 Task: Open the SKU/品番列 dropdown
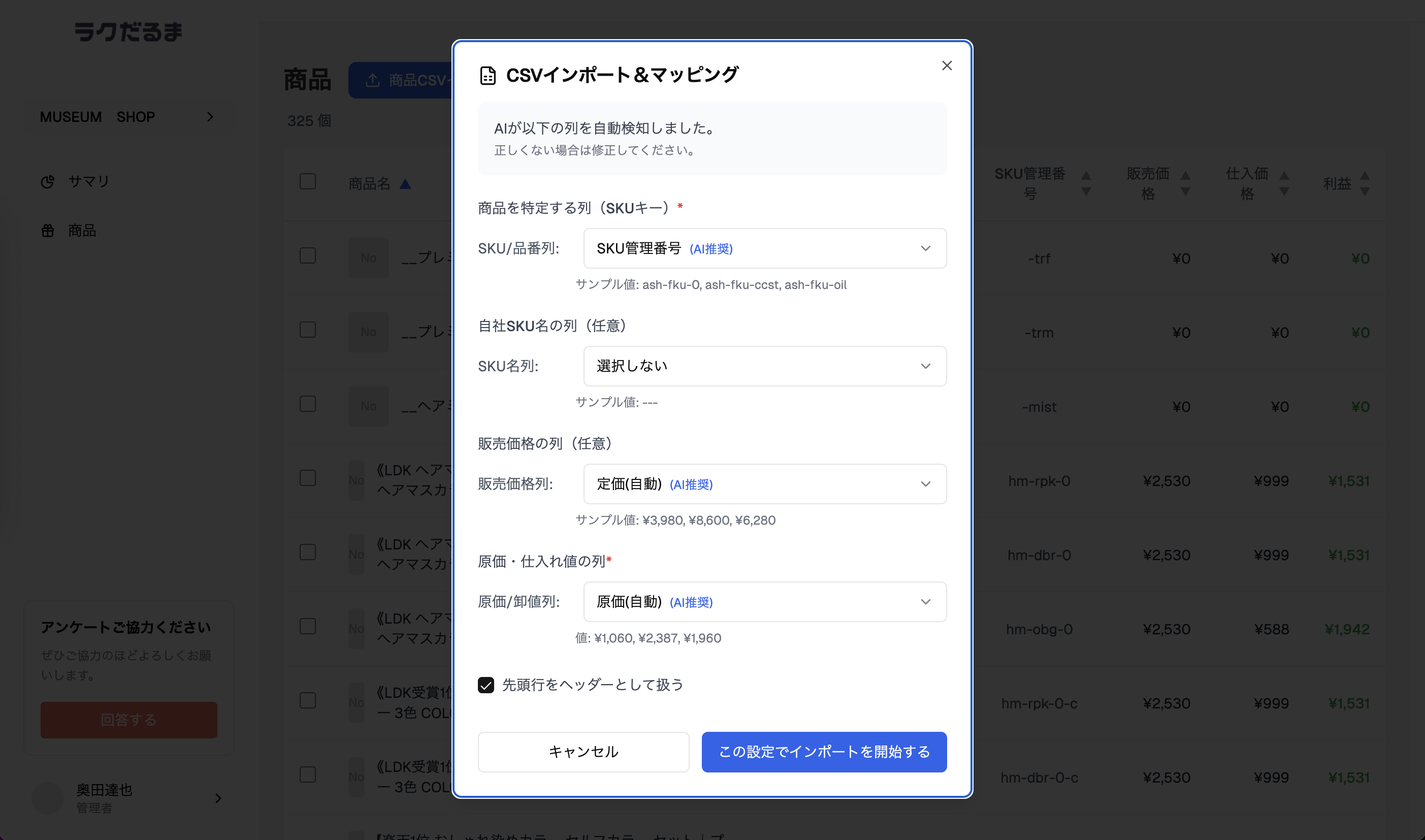765,248
